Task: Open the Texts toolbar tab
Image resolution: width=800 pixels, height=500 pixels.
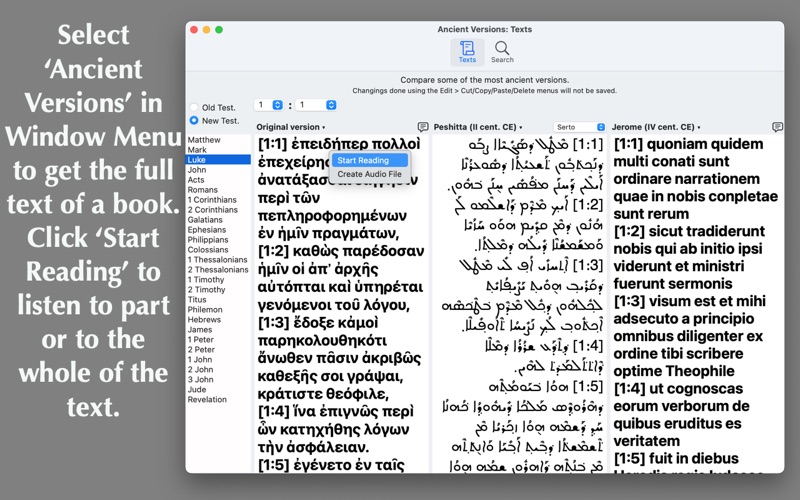Action: coord(467,53)
